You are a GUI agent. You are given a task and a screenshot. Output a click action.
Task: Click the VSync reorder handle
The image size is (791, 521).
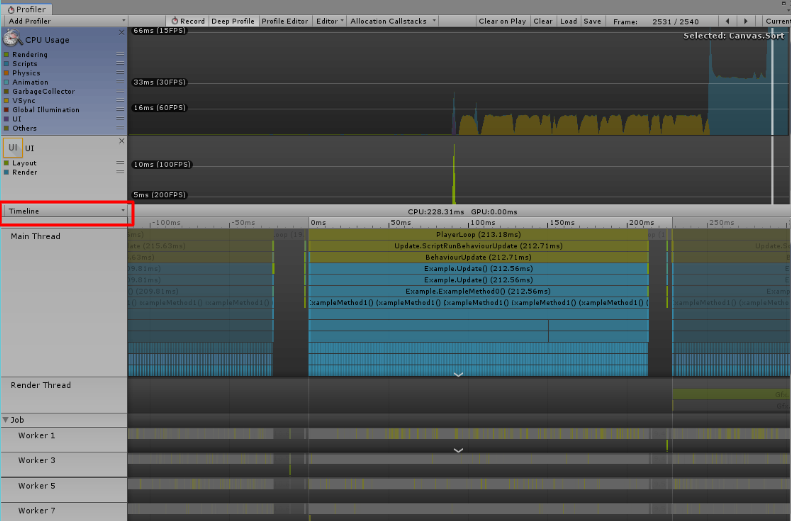[x=120, y=100]
